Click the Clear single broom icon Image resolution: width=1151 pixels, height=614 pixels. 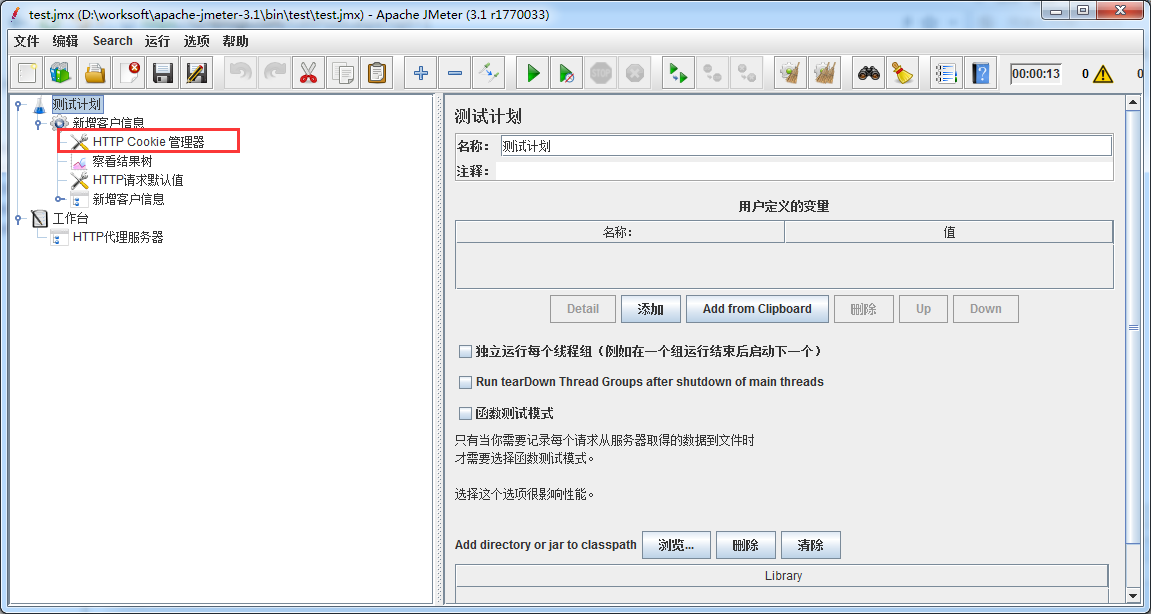(x=791, y=73)
